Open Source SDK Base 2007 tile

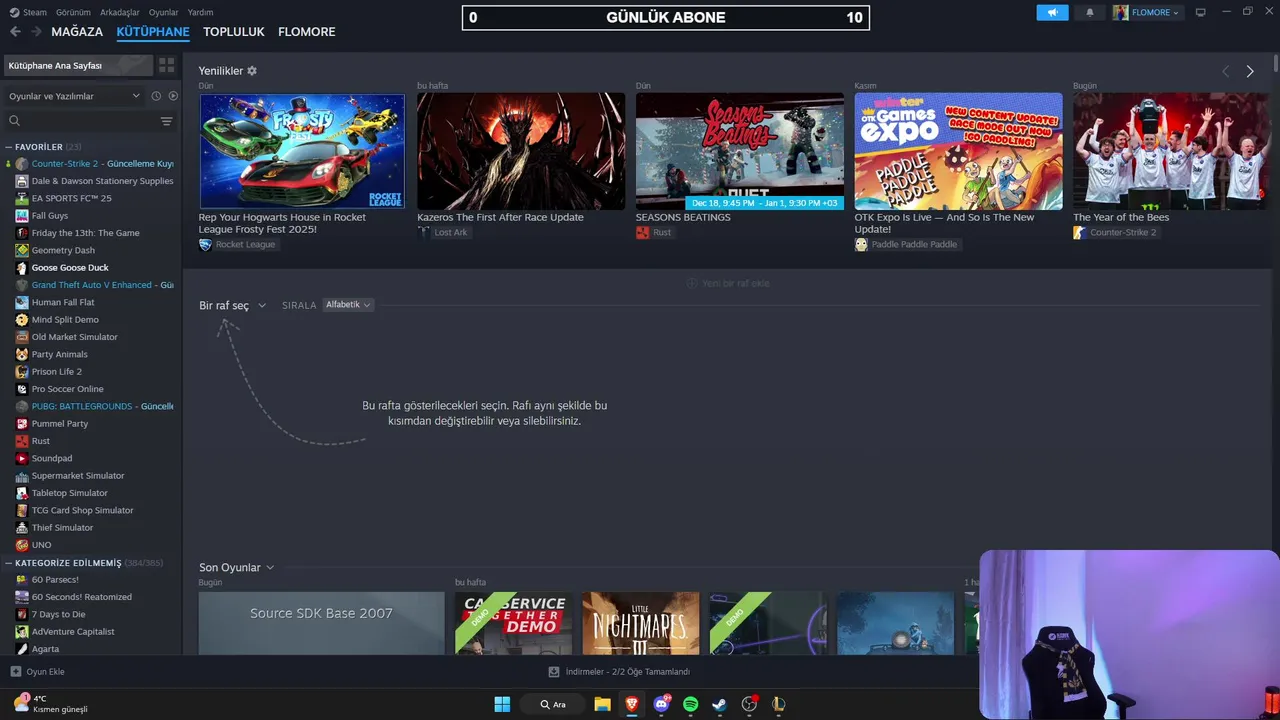[321, 623]
